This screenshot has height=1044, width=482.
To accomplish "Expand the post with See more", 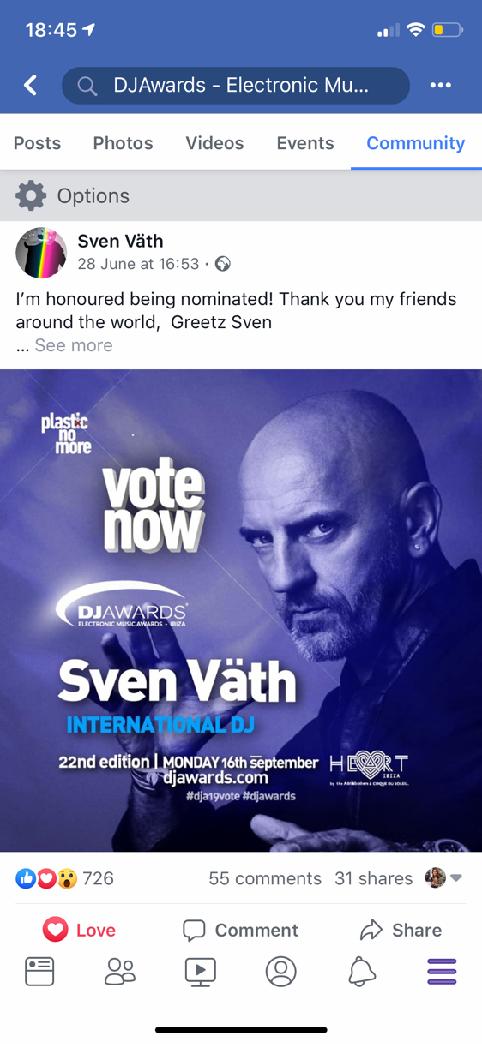I will [x=73, y=345].
